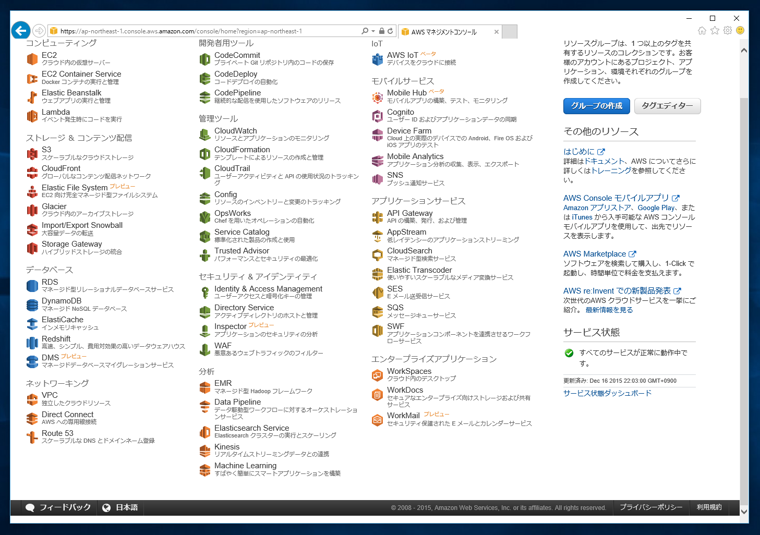Go back with the browser back arrow
Image resolution: width=760 pixels, height=535 pixels.
click(x=21, y=31)
